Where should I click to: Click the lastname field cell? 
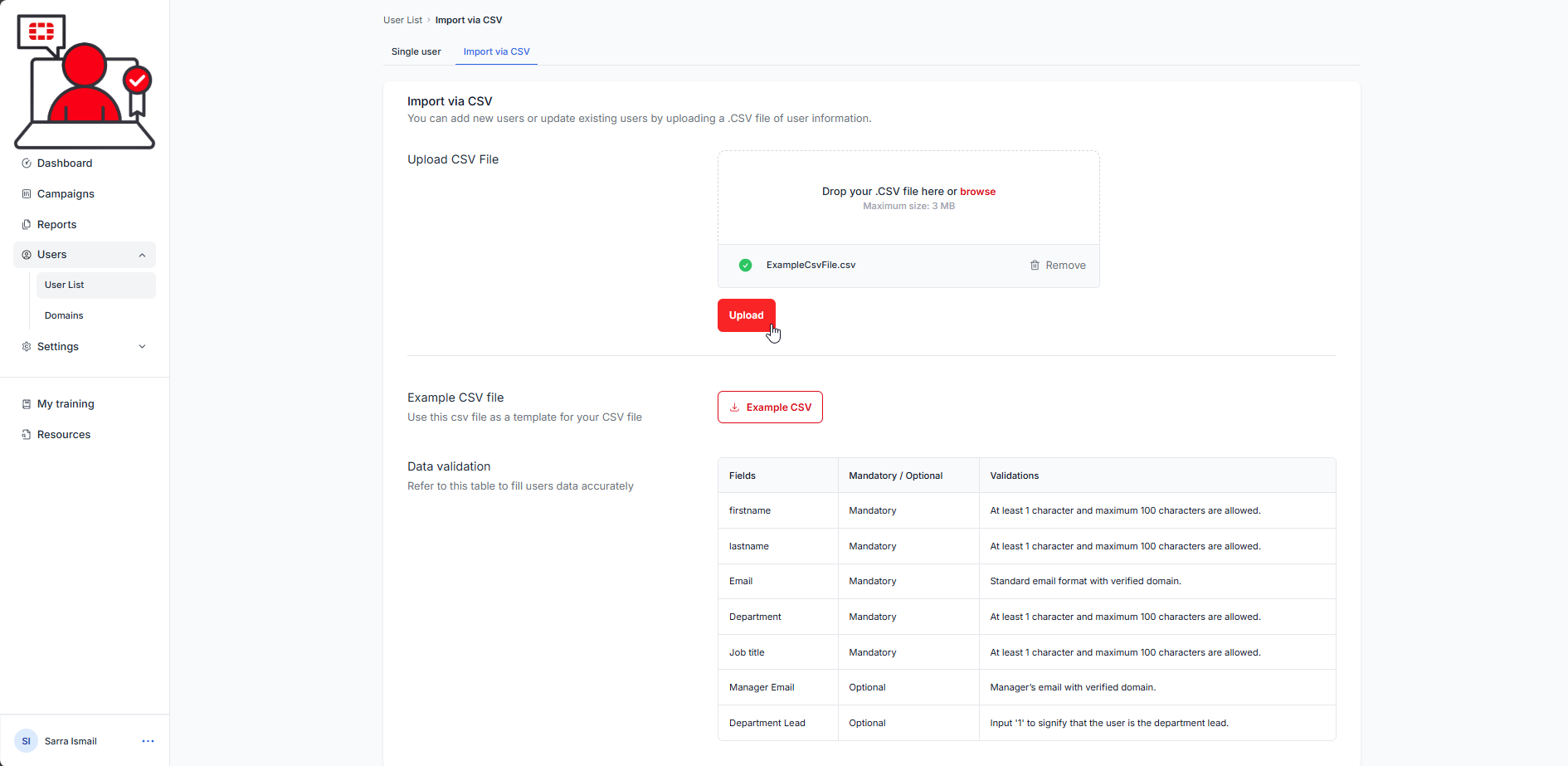[777, 546]
